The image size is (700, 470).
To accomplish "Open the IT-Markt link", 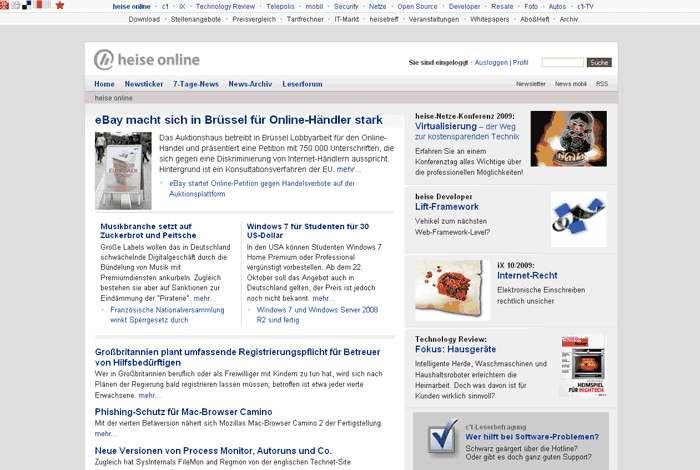I will 347,20.
